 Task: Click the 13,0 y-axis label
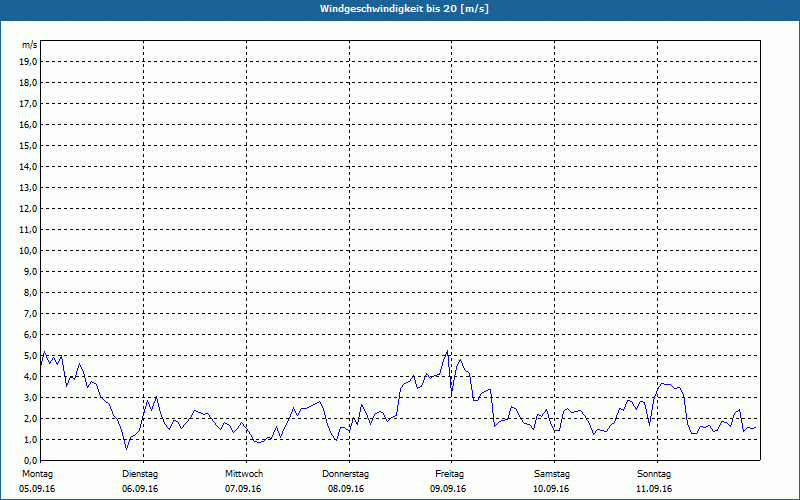(x=27, y=187)
